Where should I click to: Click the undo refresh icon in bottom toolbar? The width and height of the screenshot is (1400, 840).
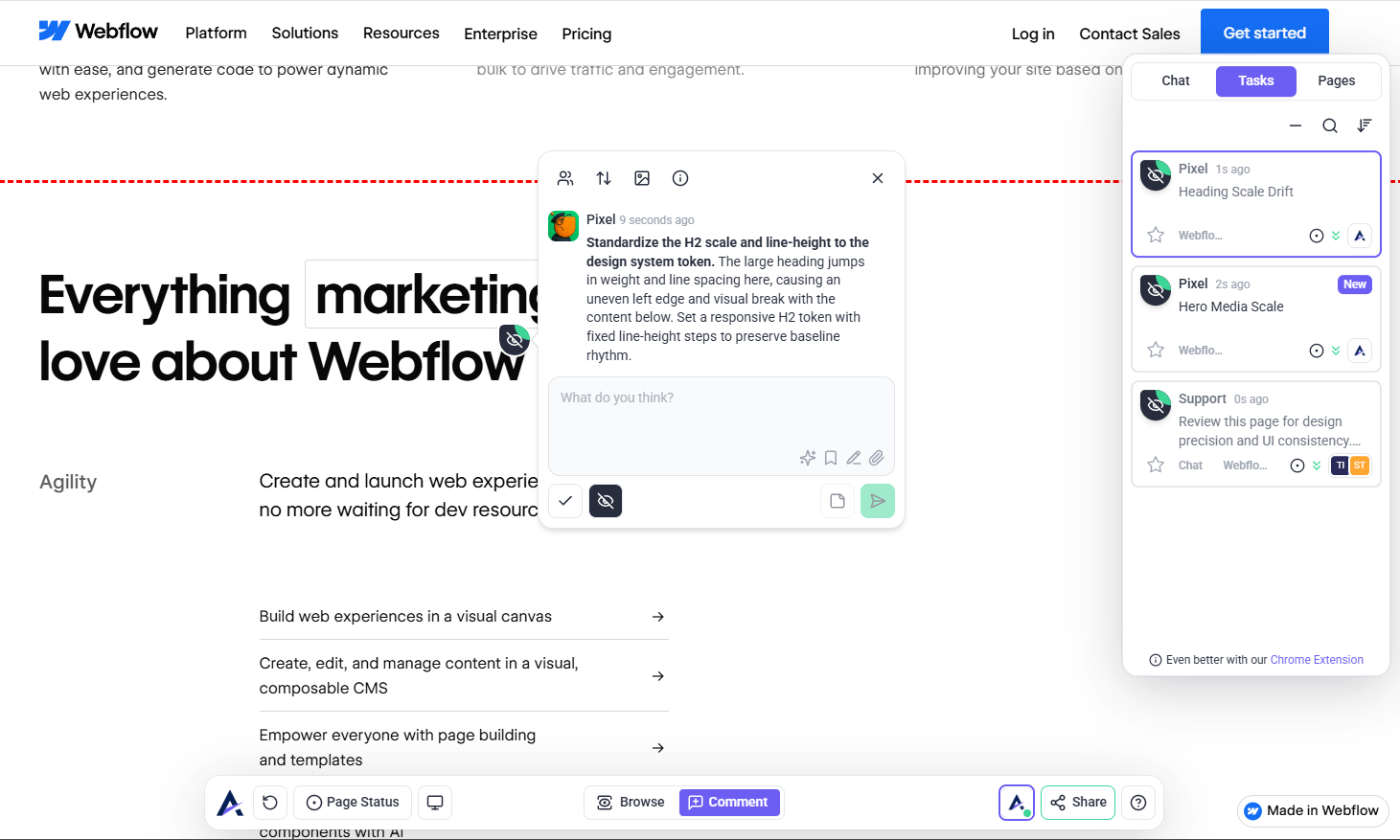(270, 803)
